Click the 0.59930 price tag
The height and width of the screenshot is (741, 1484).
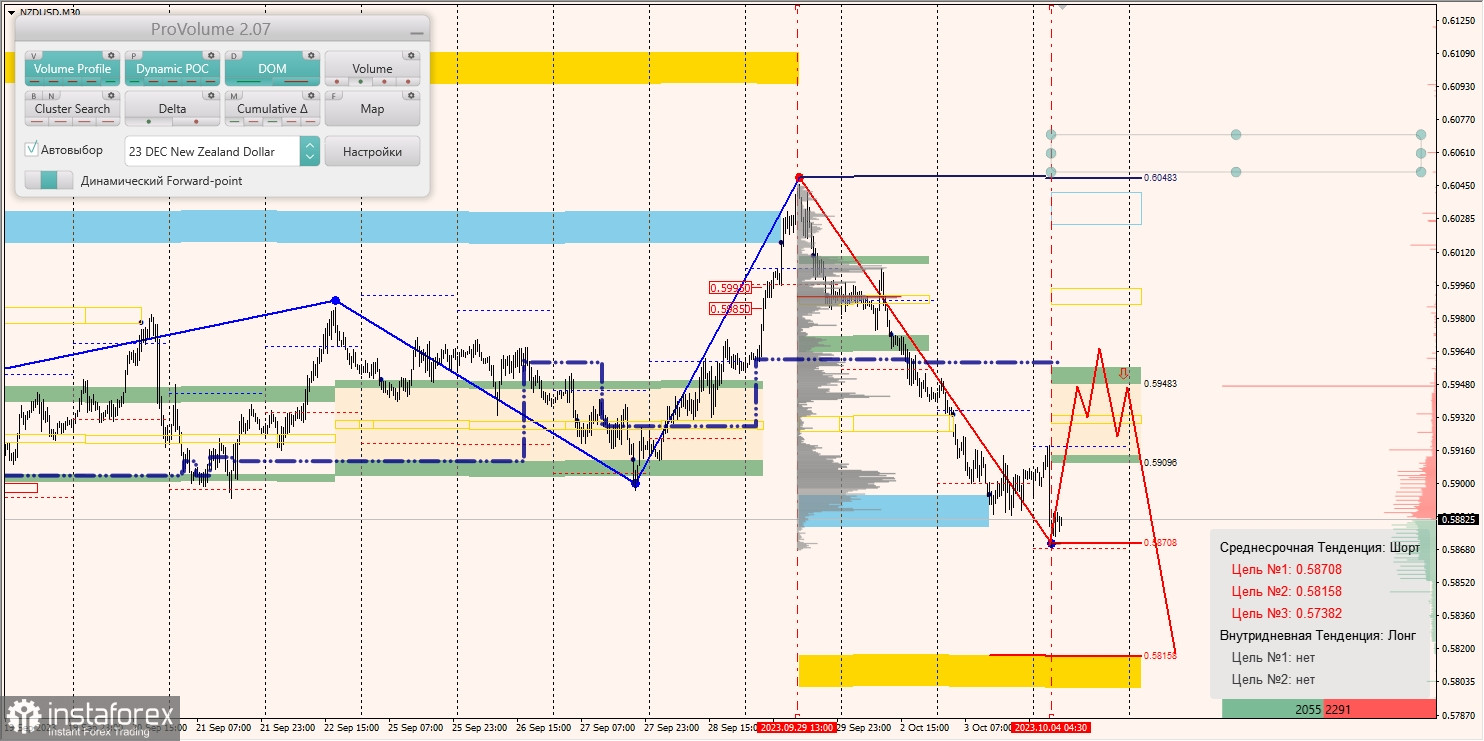[x=729, y=288]
